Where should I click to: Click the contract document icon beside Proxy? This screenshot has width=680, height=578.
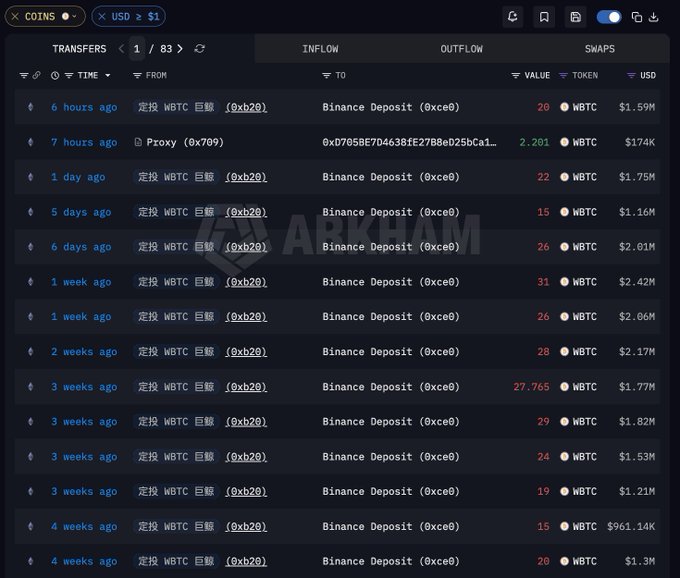(138, 142)
